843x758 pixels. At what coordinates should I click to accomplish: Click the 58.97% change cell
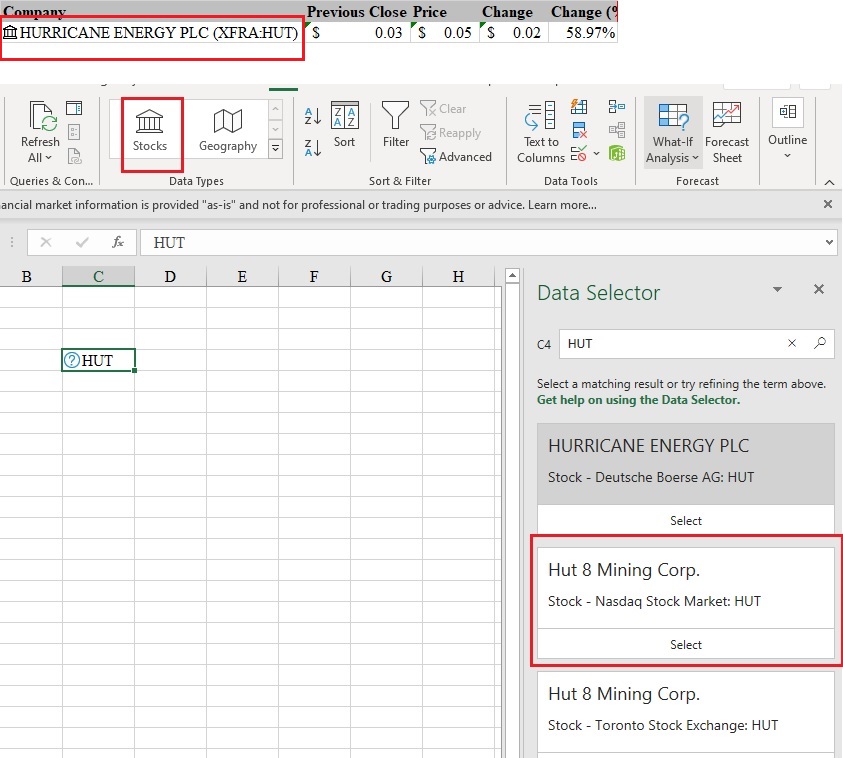(x=583, y=33)
